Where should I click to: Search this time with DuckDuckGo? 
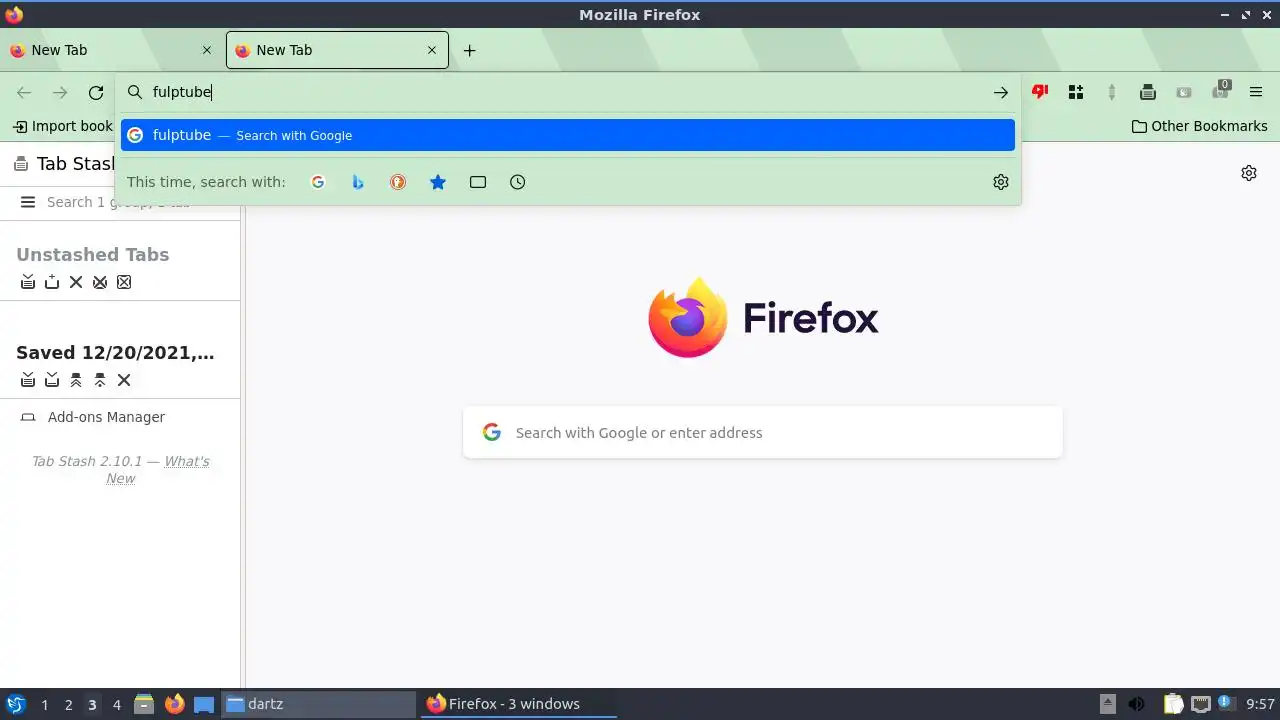coord(398,182)
